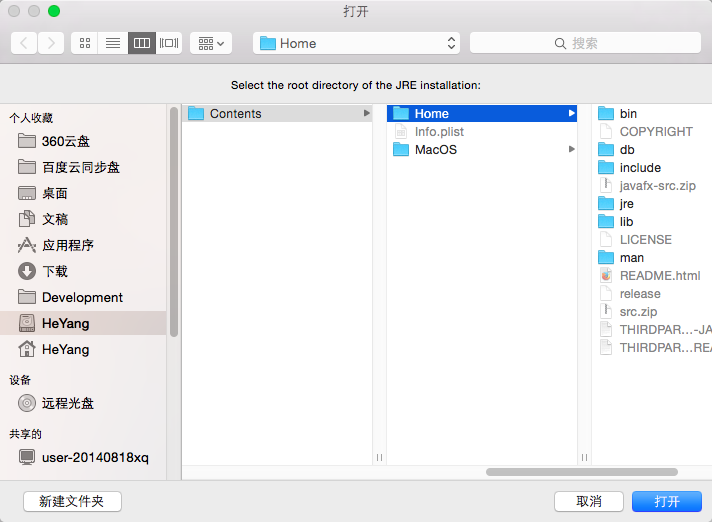Select the db folder

coord(652,149)
